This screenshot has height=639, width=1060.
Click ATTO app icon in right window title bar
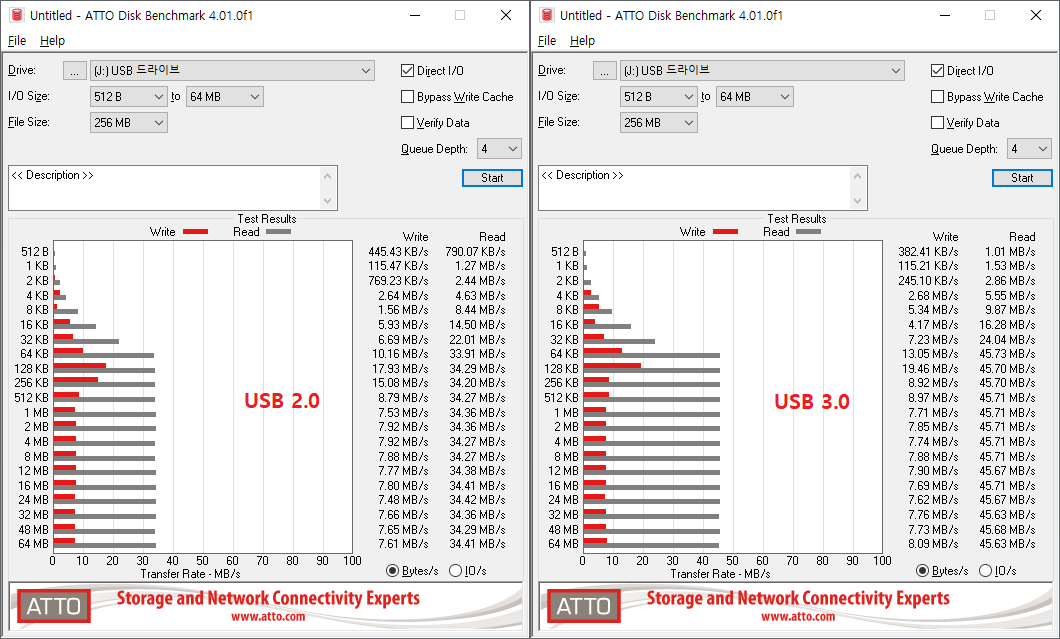(547, 15)
